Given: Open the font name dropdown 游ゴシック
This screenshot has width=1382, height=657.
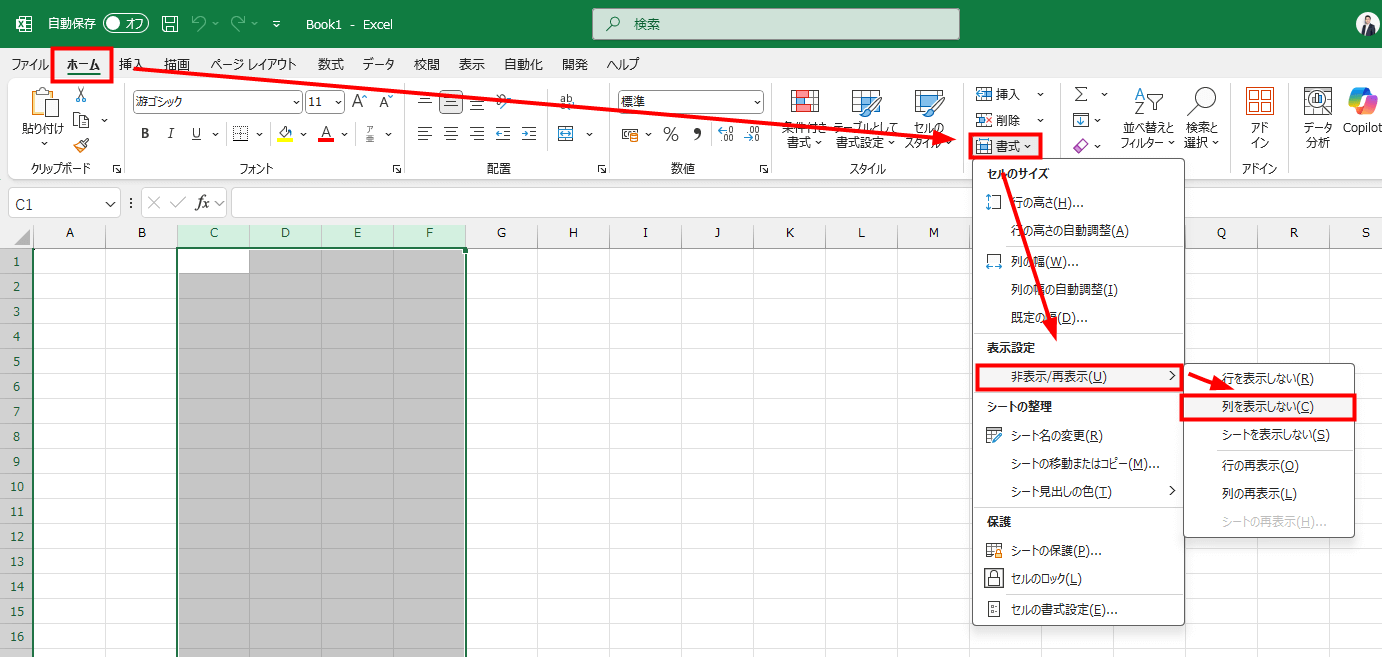Looking at the screenshot, I should click(x=296, y=102).
